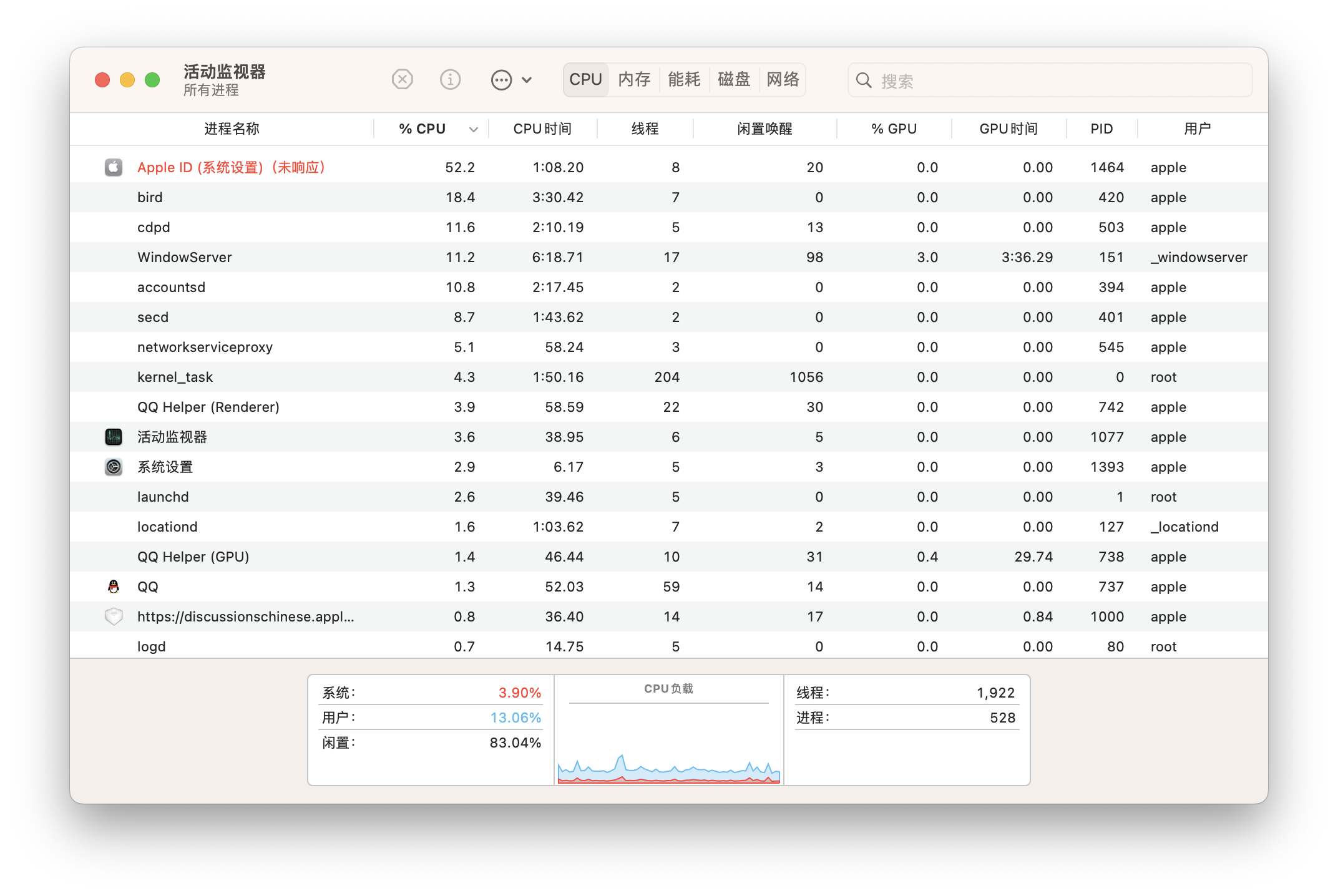Switch to the 网络 tab
Image resolution: width=1338 pixels, height=896 pixels.
click(783, 80)
